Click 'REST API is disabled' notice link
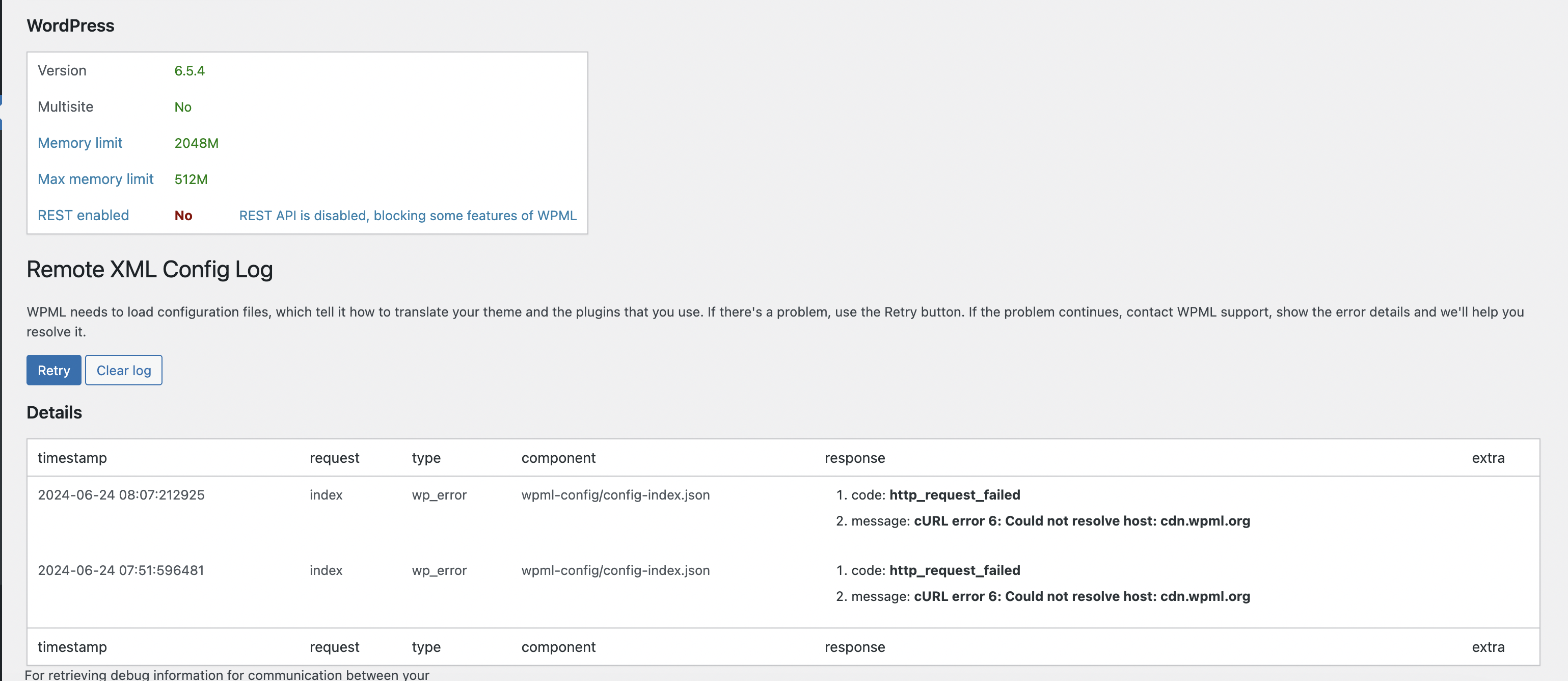Screen dimensions: 1568x681 pyautogui.click(x=408, y=215)
